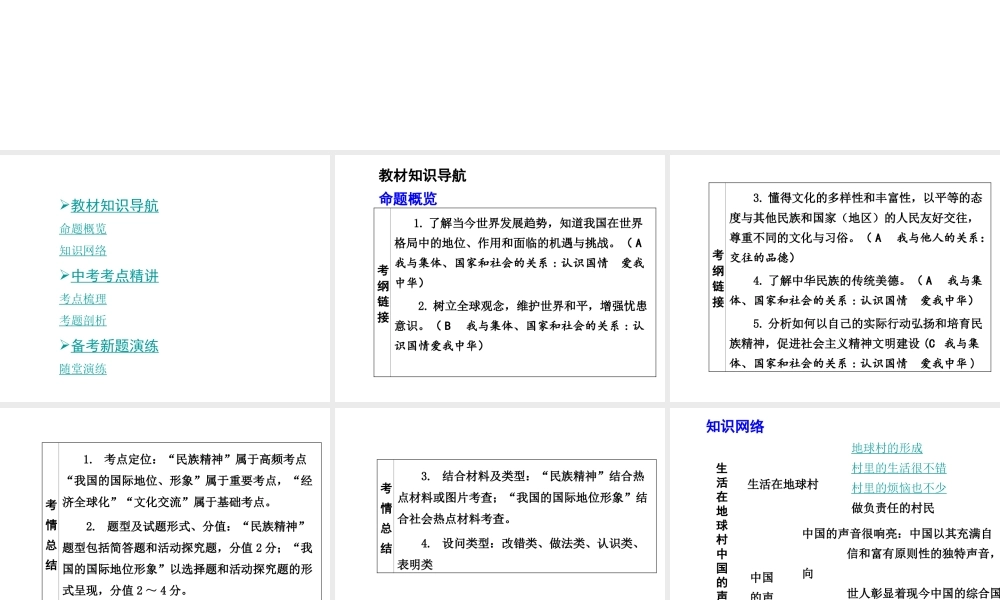
Task: Click the 命题概览 link in contents slide
Action: pos(83,228)
